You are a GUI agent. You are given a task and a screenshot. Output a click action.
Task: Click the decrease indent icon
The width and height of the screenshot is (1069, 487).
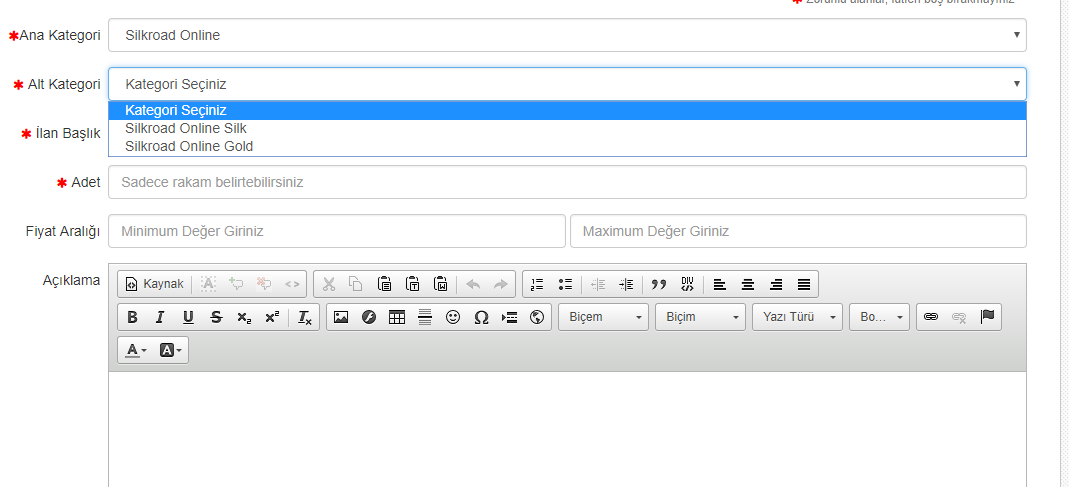pos(598,284)
